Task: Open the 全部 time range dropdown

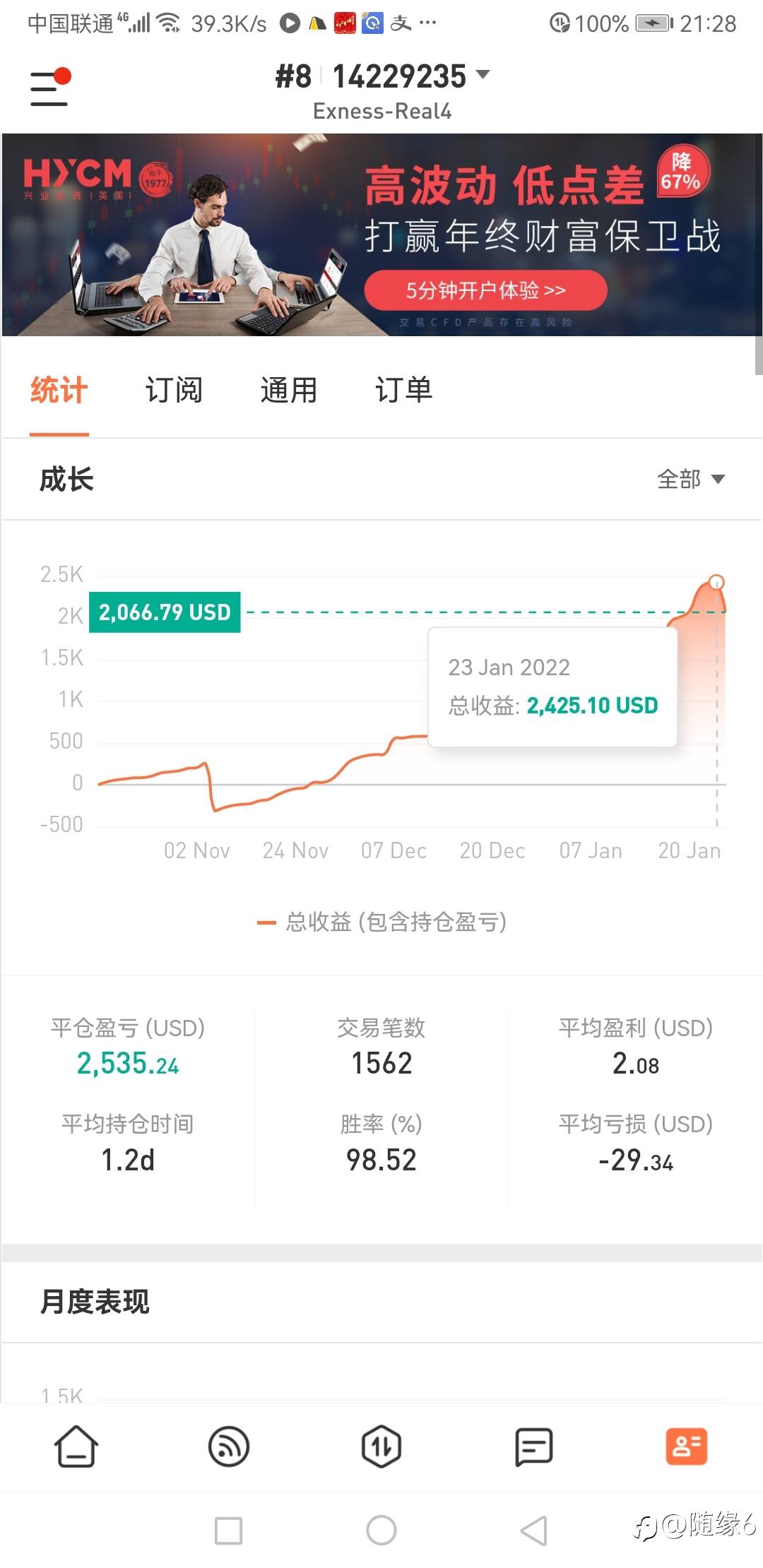Action: pos(690,480)
